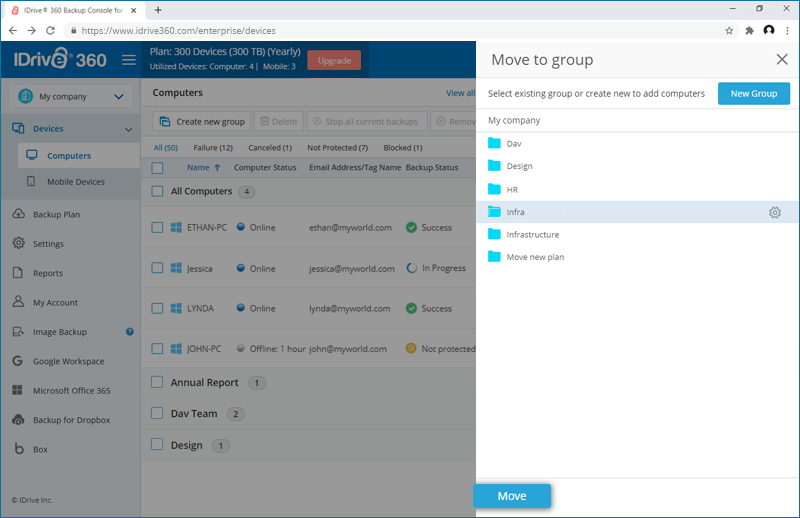Confirm with the Move button
The height and width of the screenshot is (518, 800).
512,496
